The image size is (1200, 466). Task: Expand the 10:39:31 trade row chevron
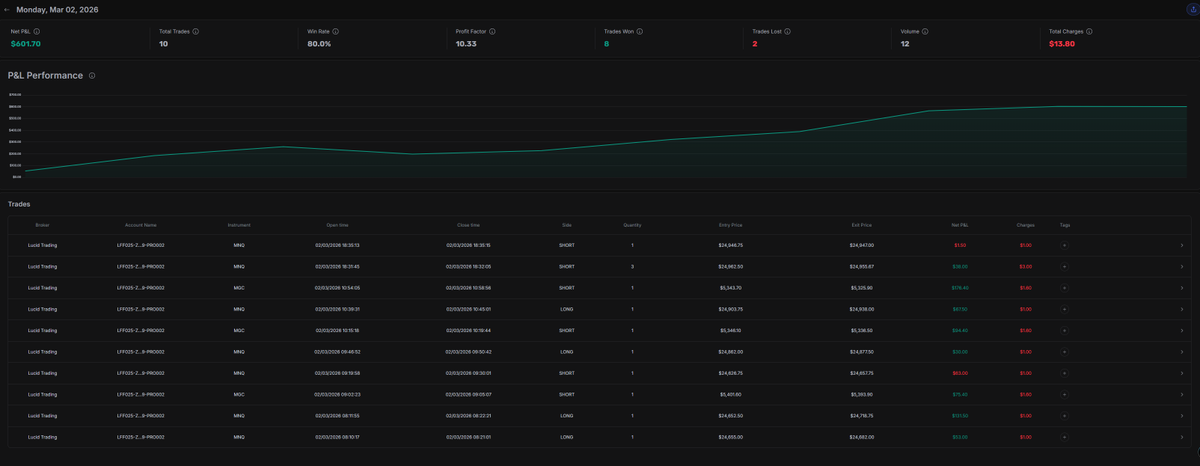1181,309
